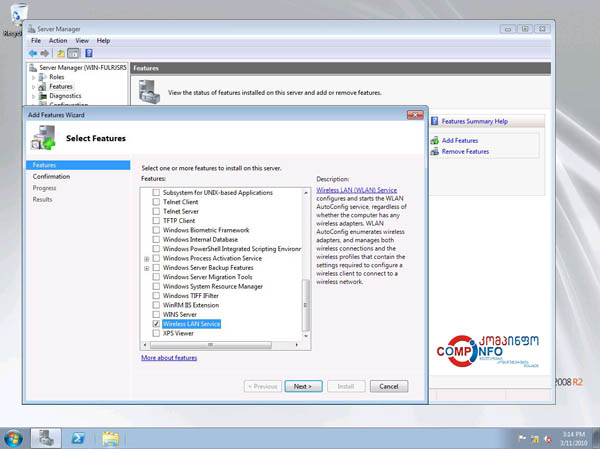Image resolution: width=600 pixels, height=449 pixels.
Task: Click the Features Summary Help link
Action: (475, 121)
